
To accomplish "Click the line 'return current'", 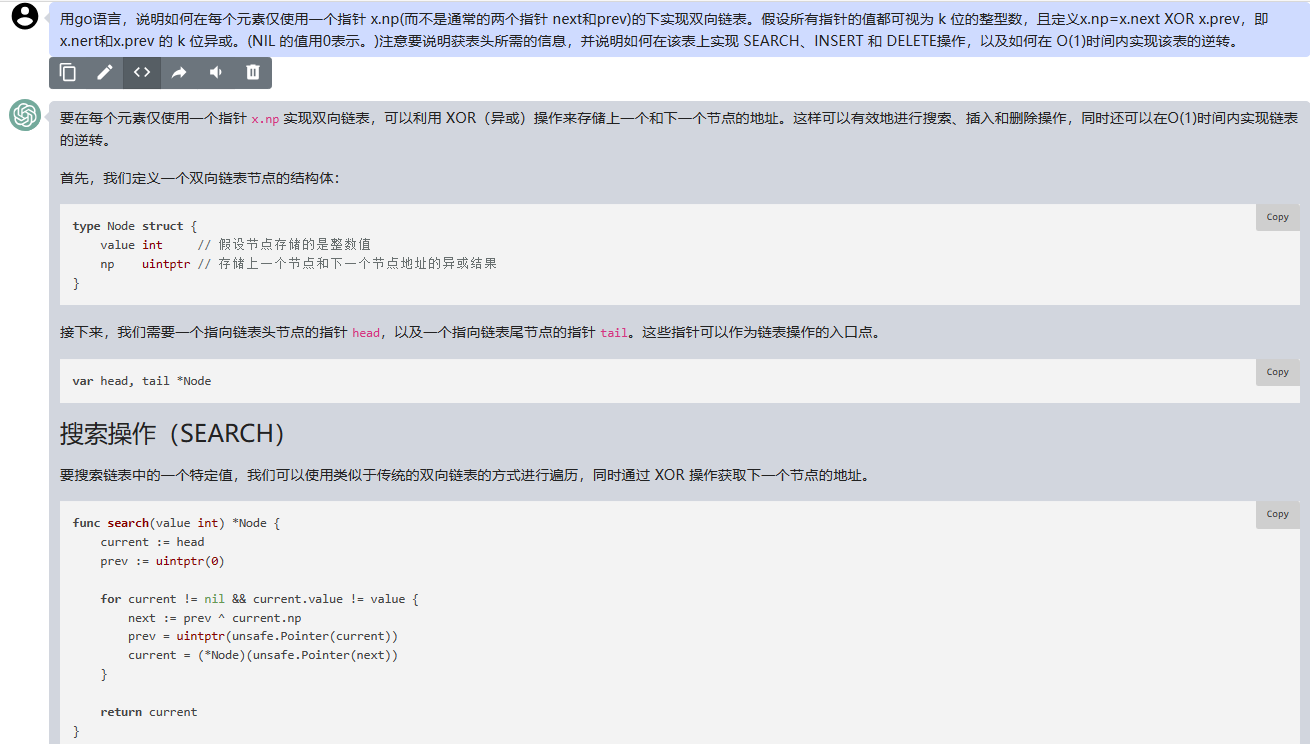I will [x=149, y=712].
